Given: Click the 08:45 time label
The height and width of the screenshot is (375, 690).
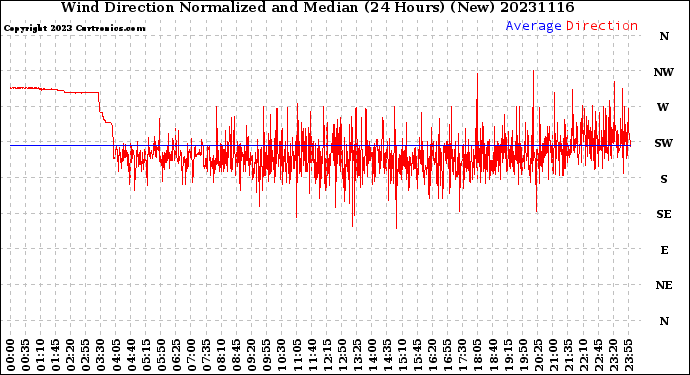Looking at the screenshot, I should coord(237,355).
